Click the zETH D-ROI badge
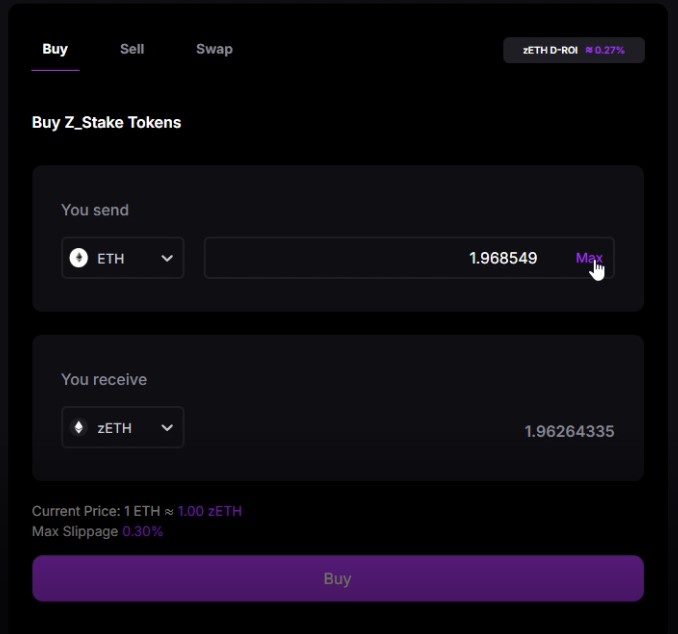 click(574, 50)
